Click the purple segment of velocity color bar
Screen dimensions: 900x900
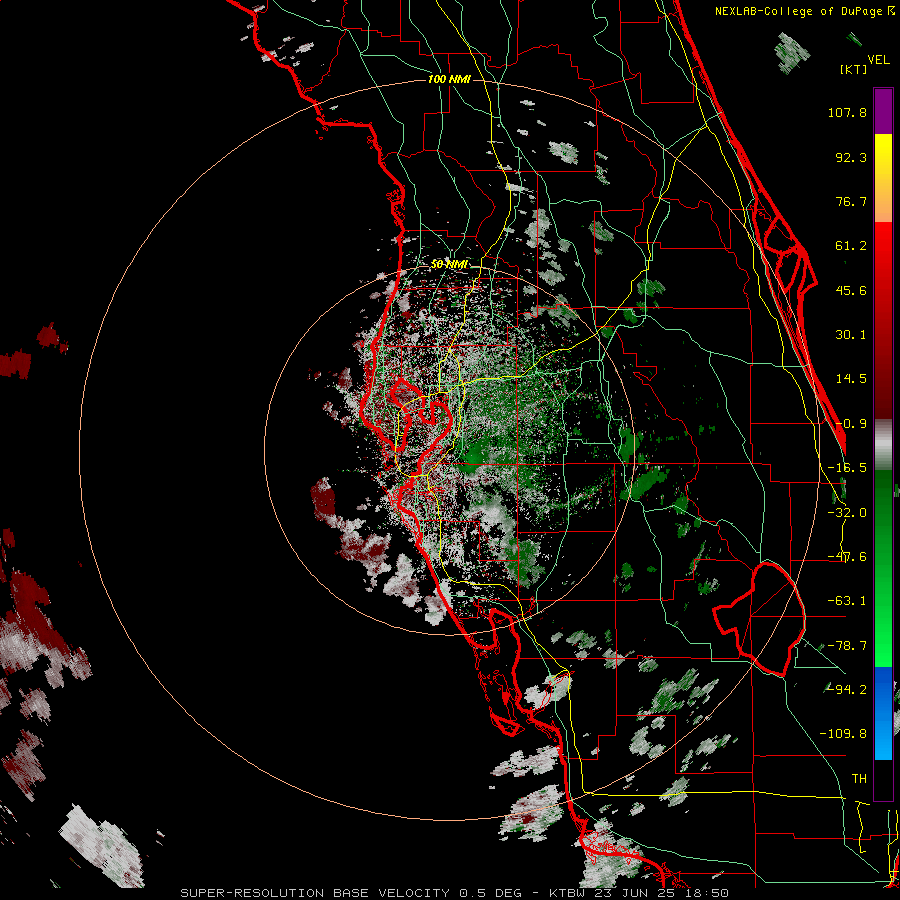tap(883, 111)
